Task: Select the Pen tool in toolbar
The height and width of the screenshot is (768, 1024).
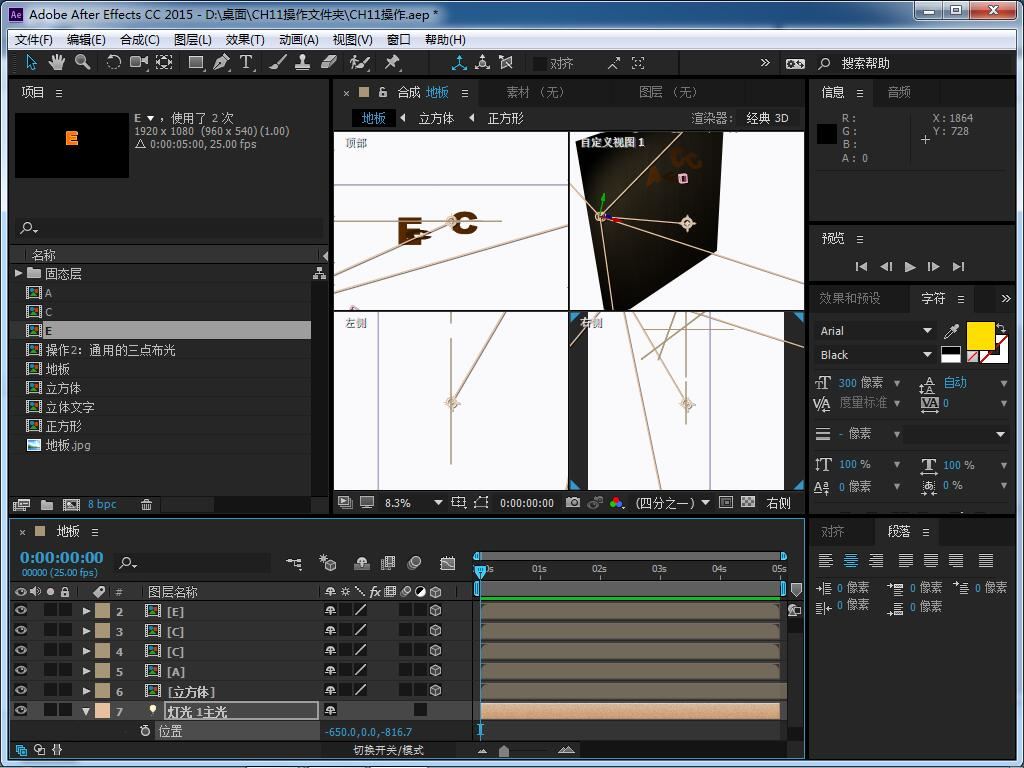Action: 221,62
